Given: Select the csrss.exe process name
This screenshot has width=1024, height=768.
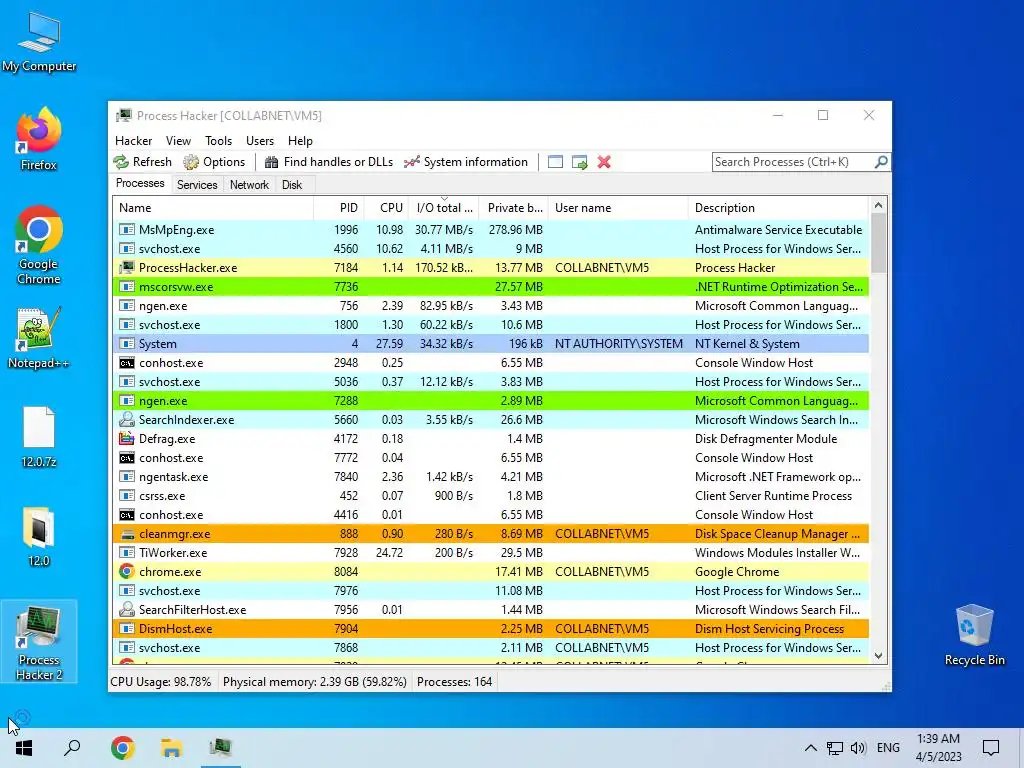Looking at the screenshot, I should tap(162, 496).
